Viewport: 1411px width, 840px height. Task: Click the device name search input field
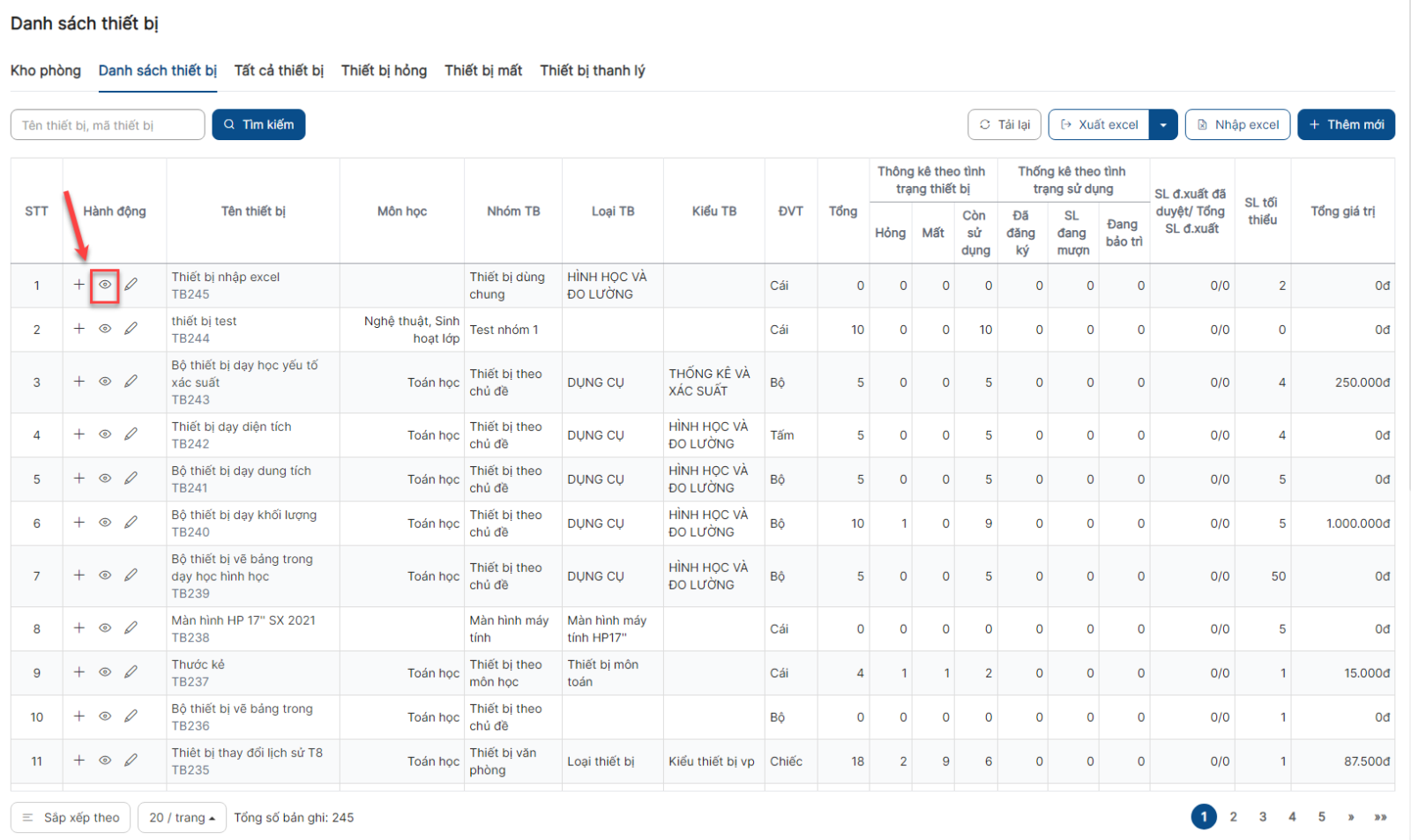(x=108, y=125)
